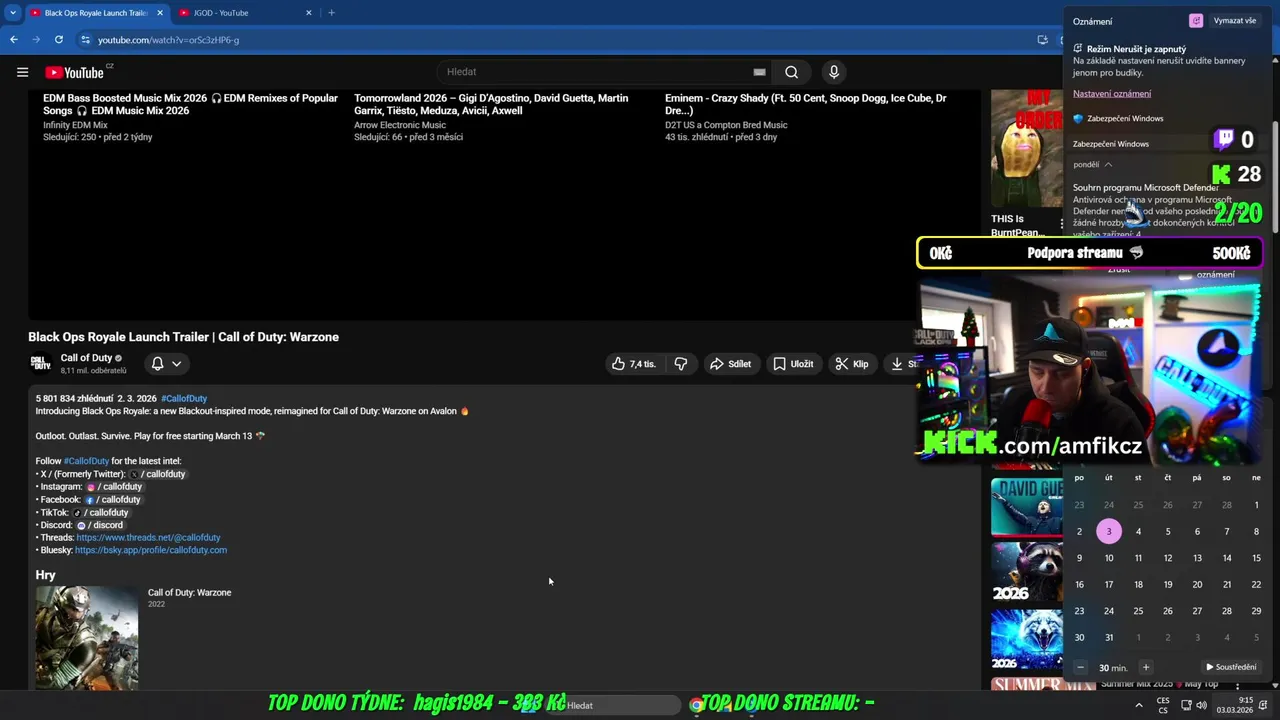Go back with browser back arrow
Screen dimensions: 1280x720
pyautogui.click(x=14, y=40)
